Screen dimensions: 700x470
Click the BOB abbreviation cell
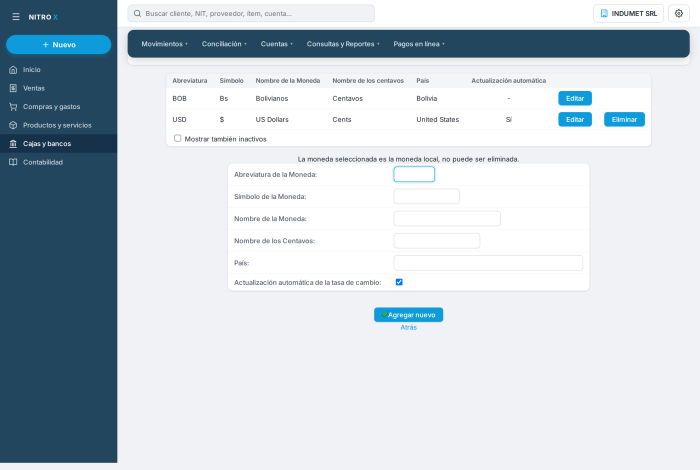tap(179, 98)
